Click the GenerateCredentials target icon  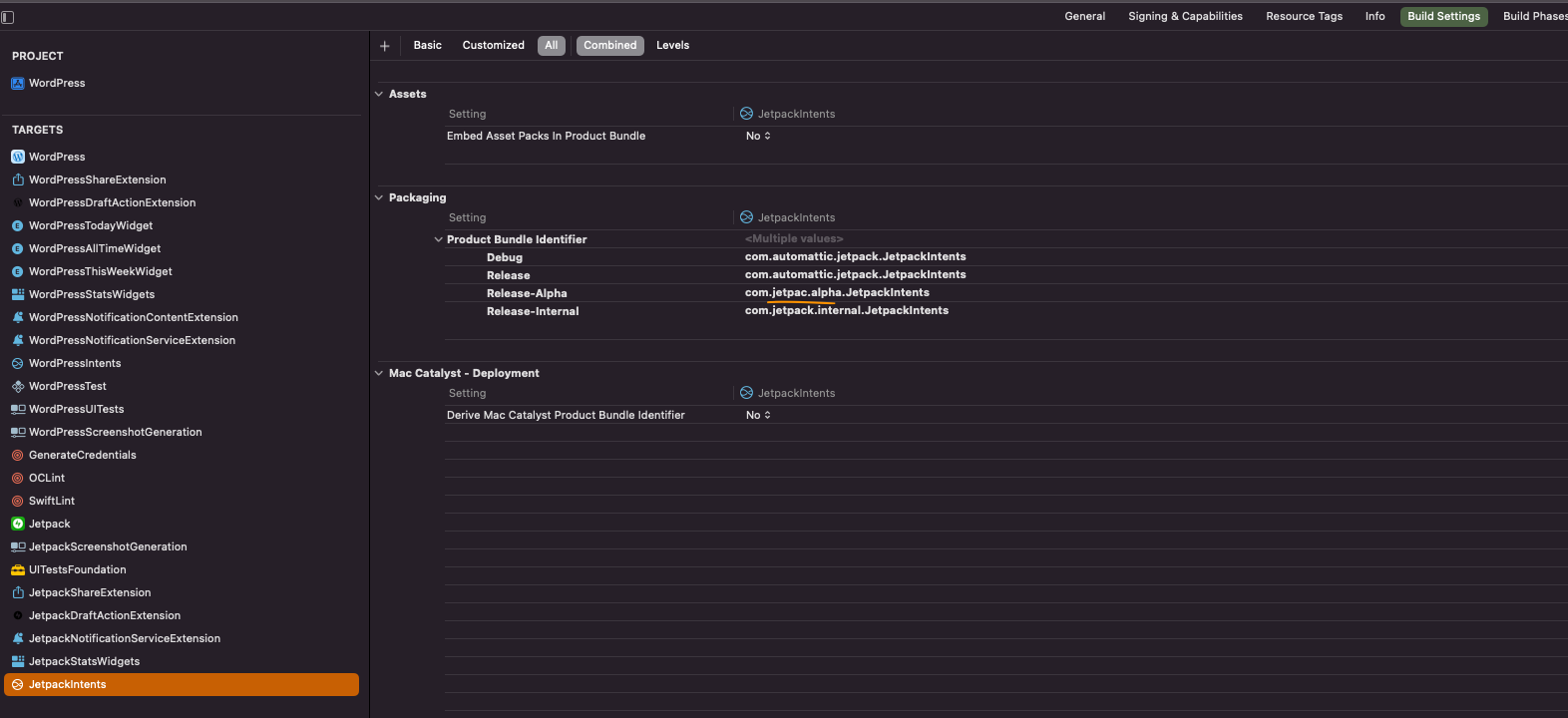click(18, 455)
